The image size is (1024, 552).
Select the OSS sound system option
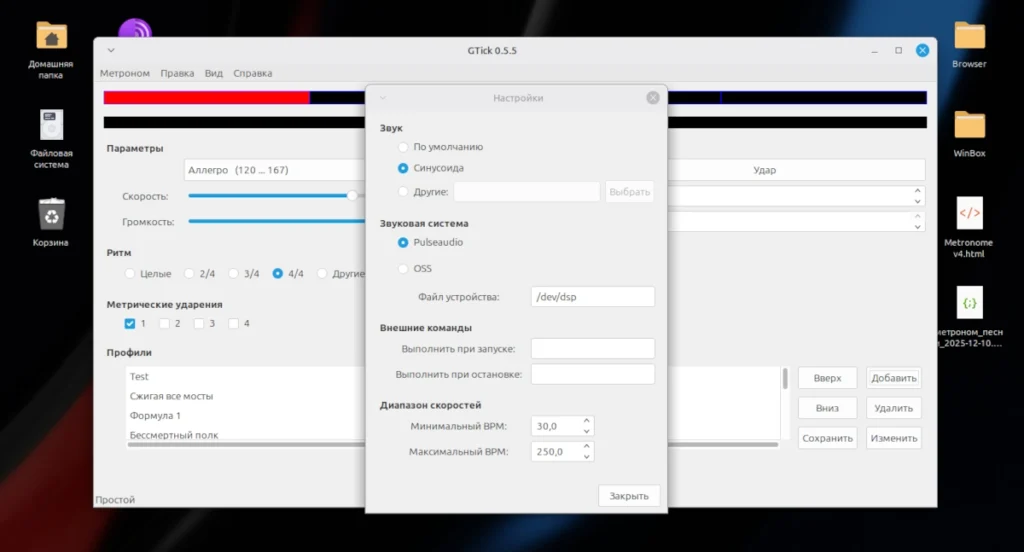403,268
